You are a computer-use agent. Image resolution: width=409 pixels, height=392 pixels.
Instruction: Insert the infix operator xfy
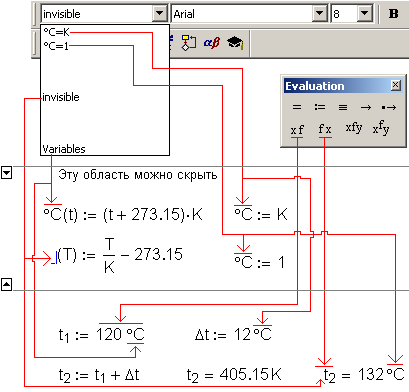354,128
